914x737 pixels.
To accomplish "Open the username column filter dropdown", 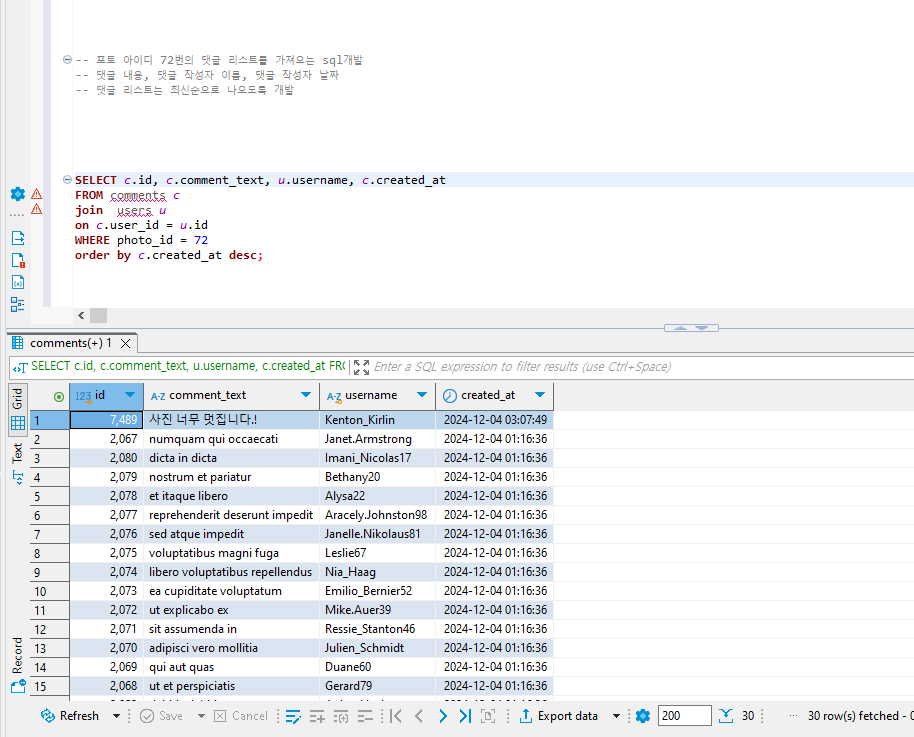I will click(x=422, y=395).
